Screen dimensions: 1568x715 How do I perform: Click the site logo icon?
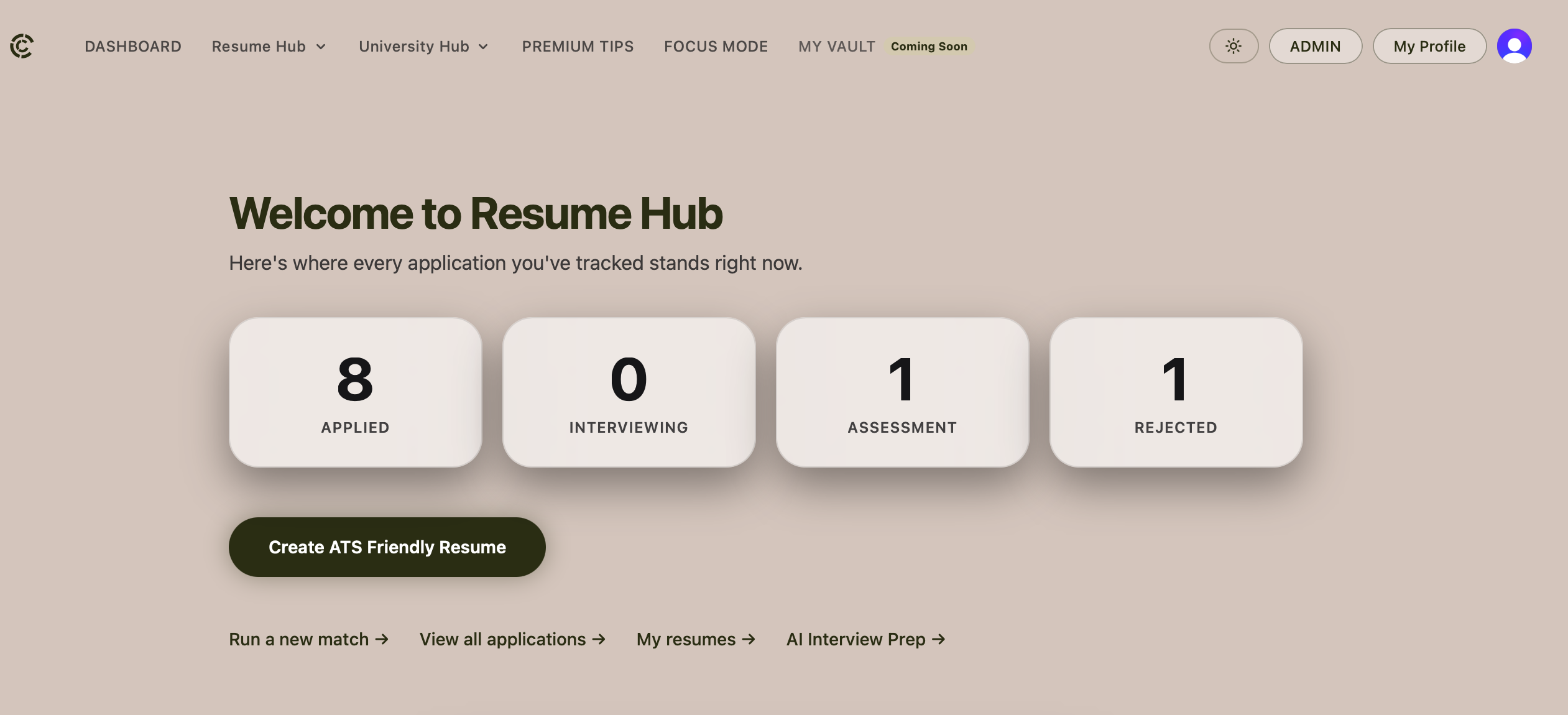coord(22,46)
